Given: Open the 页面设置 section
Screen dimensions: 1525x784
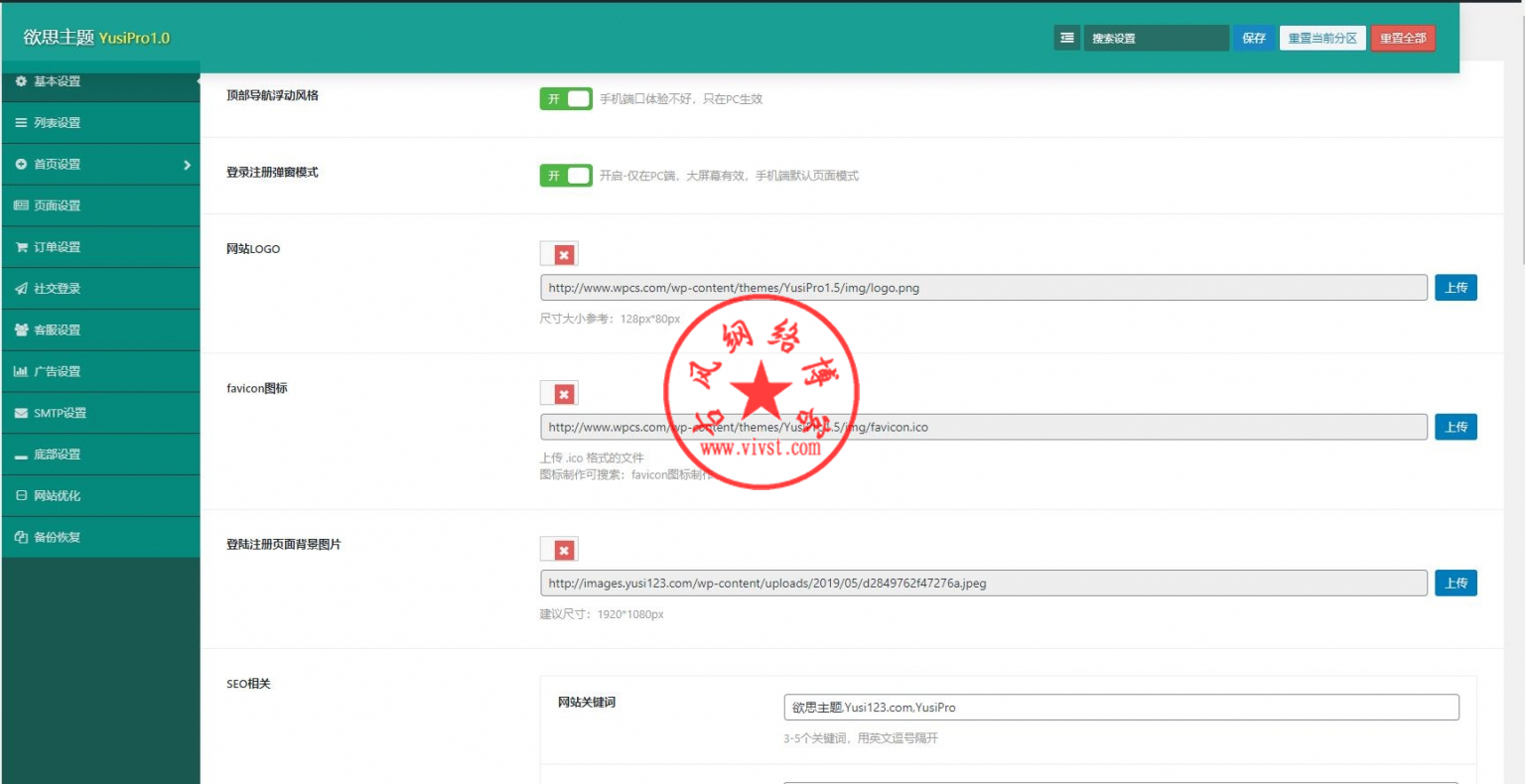Looking at the screenshot, I should click(100, 205).
